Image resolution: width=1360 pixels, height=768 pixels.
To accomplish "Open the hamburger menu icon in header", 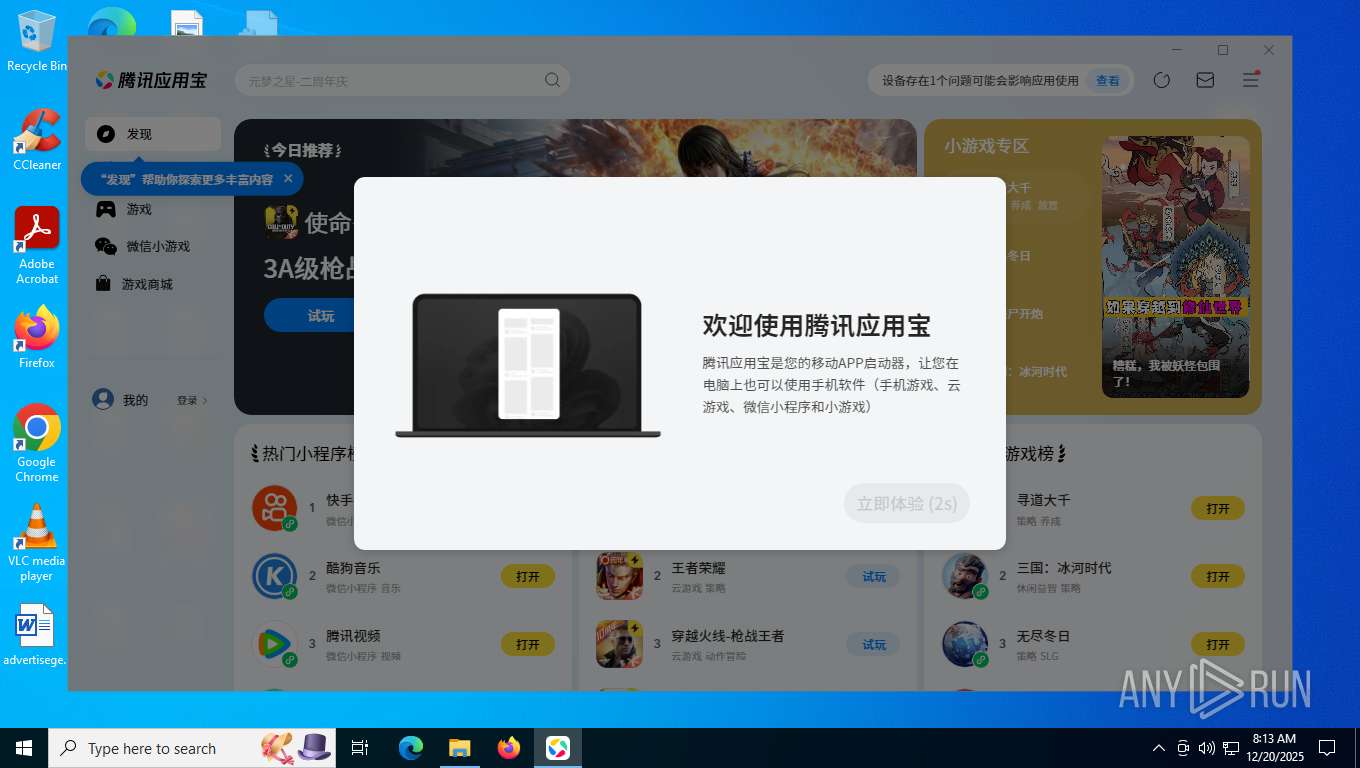I will pyautogui.click(x=1250, y=80).
